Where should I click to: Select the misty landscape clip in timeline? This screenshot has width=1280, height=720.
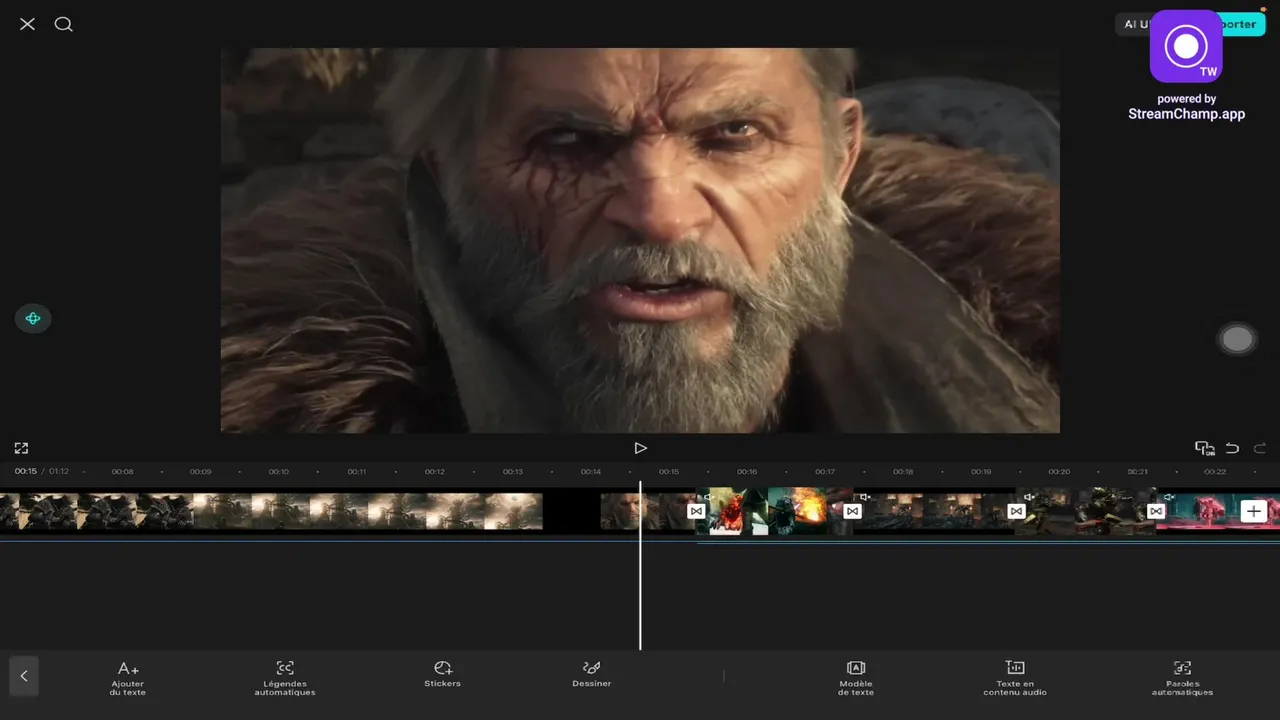point(368,511)
